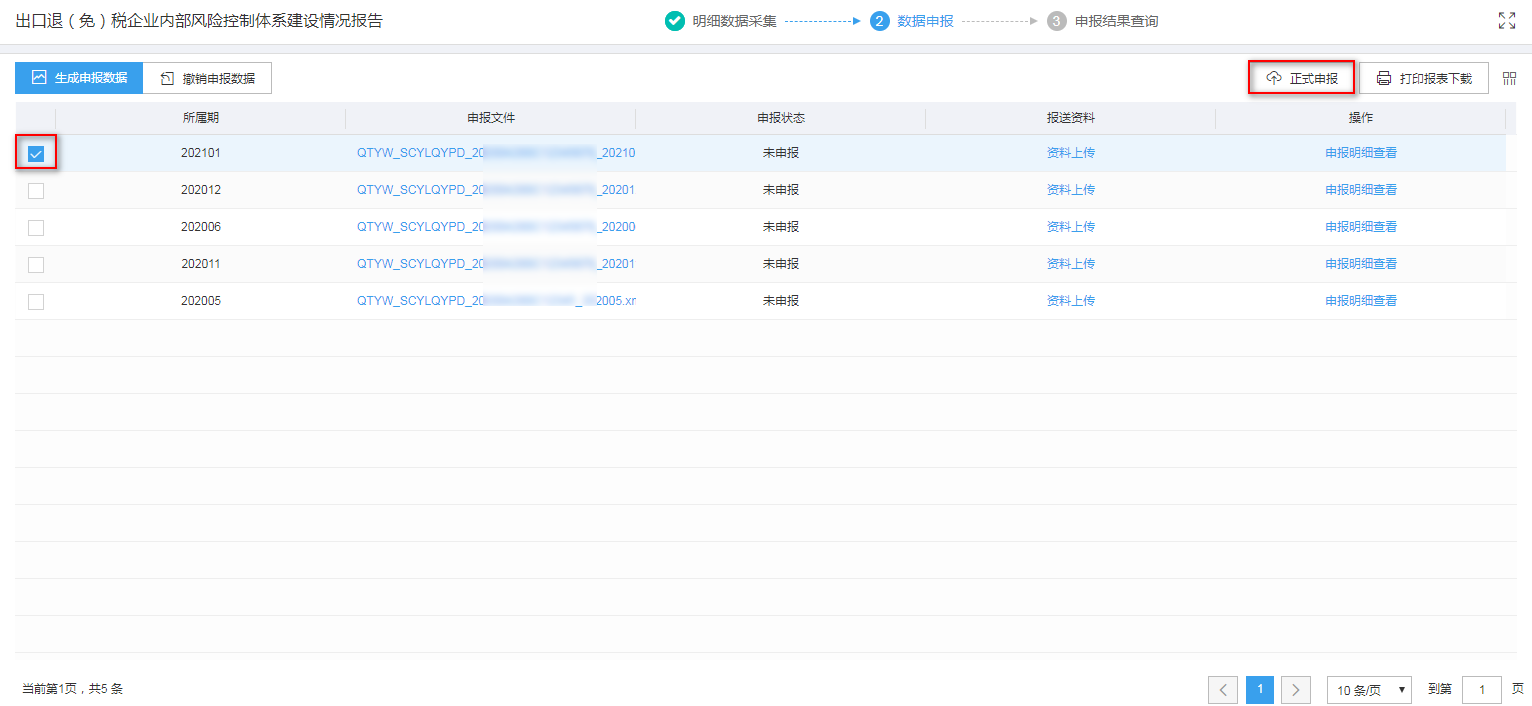
Task: Click 资料上传 in 202005 row
Action: pos(1071,301)
